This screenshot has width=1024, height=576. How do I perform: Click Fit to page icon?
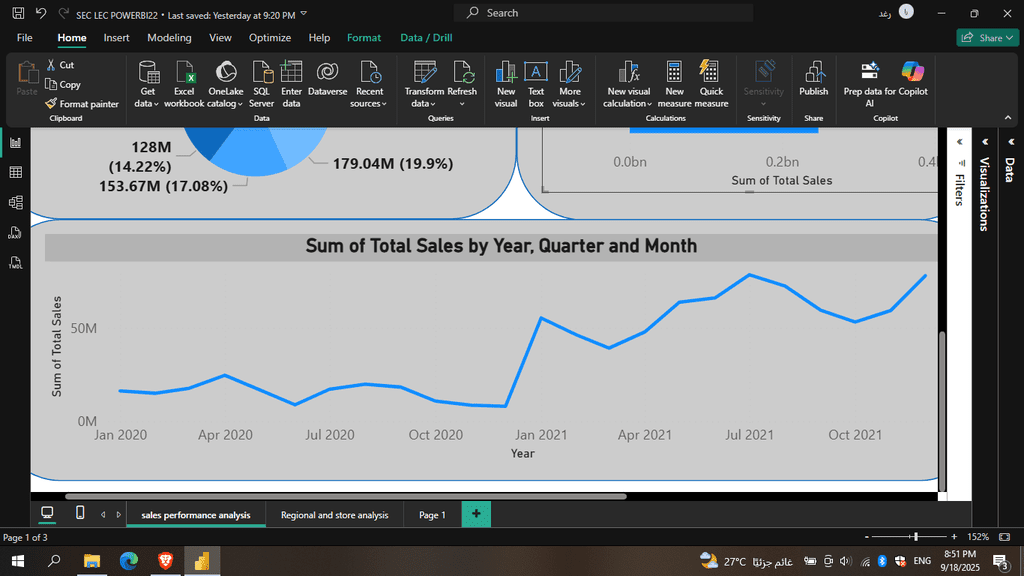(x=1004, y=537)
